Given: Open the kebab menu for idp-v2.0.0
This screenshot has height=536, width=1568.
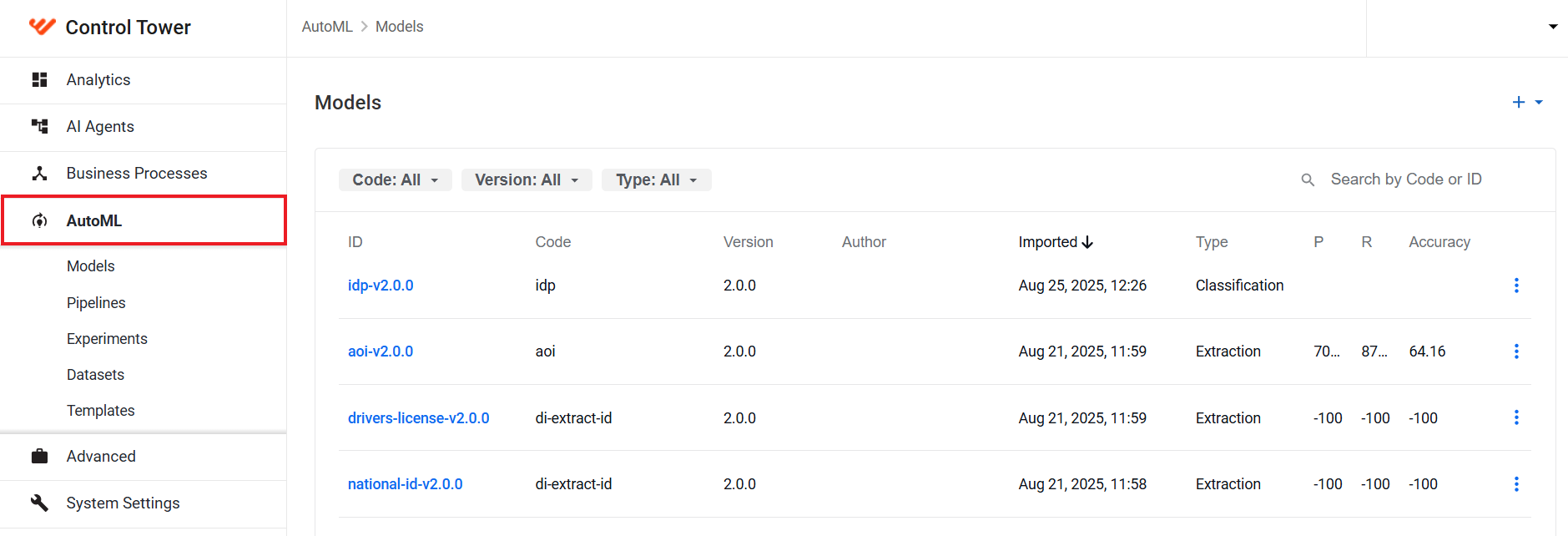Looking at the screenshot, I should point(1516,286).
